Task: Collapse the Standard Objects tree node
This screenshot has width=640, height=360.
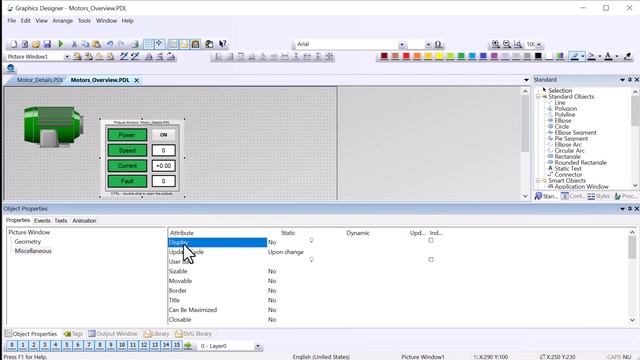Action: (x=538, y=97)
